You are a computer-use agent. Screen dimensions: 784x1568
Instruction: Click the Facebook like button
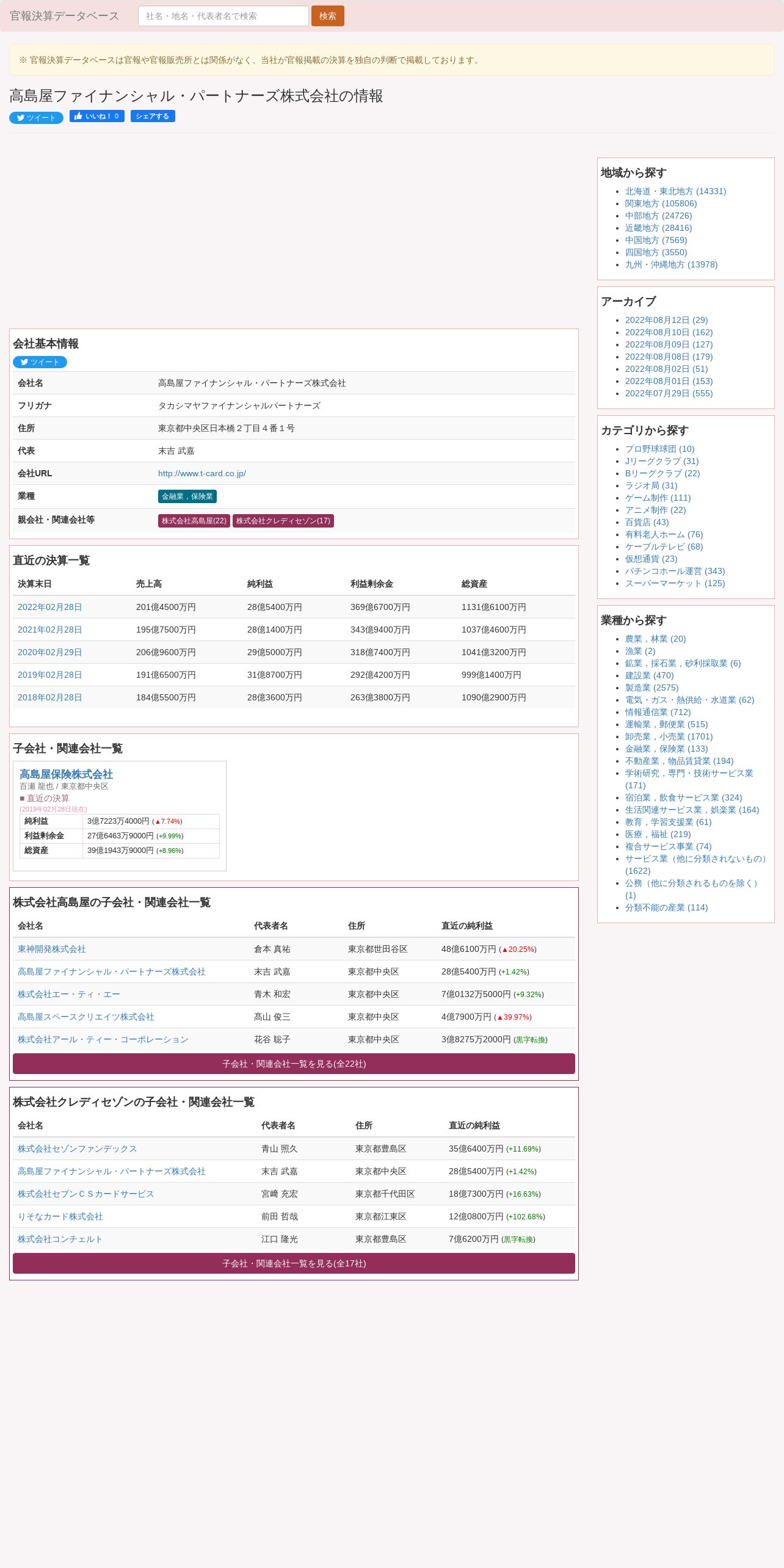coord(97,116)
